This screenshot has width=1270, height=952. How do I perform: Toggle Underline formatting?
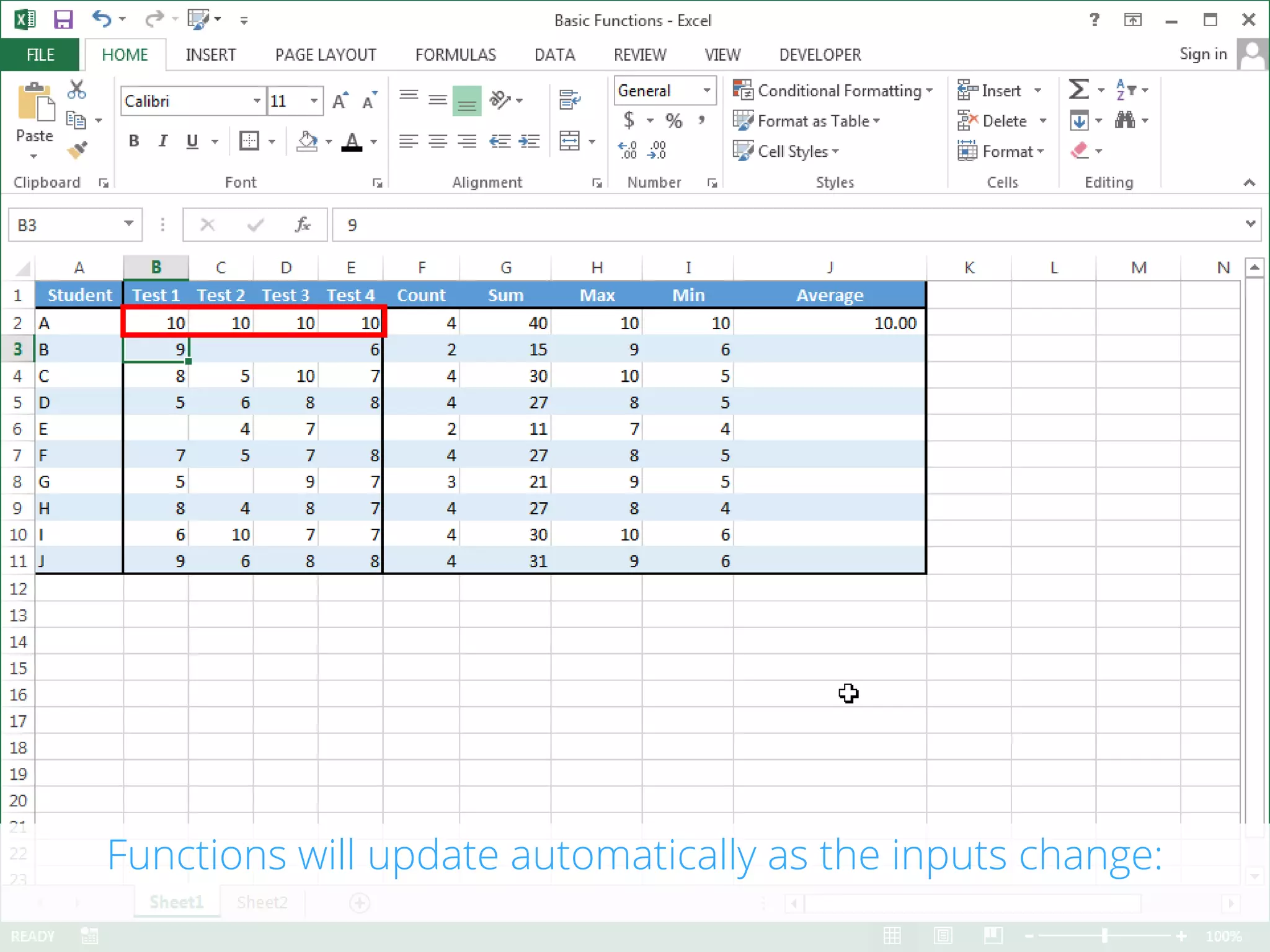[192, 141]
